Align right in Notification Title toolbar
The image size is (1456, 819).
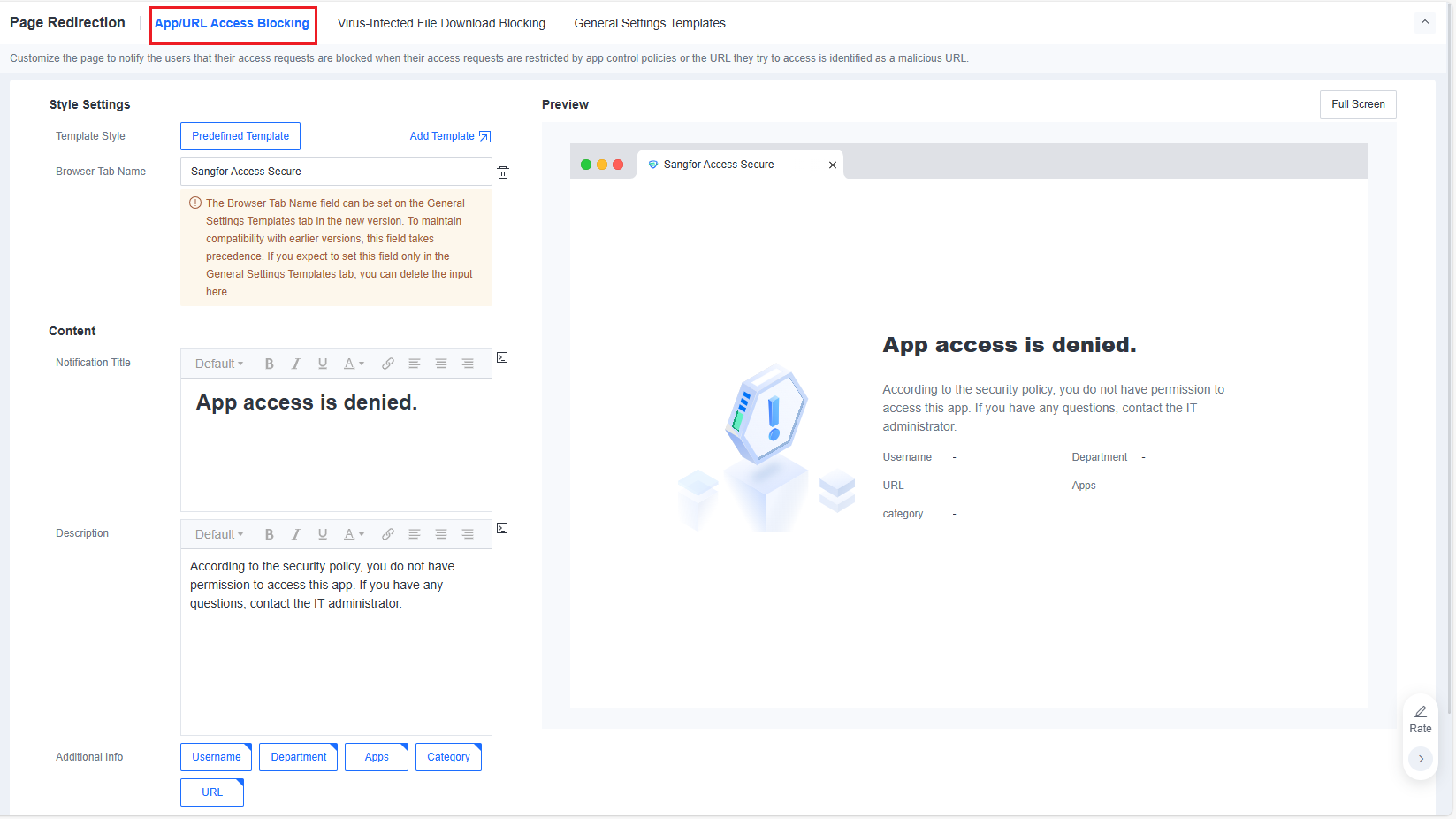click(x=468, y=364)
